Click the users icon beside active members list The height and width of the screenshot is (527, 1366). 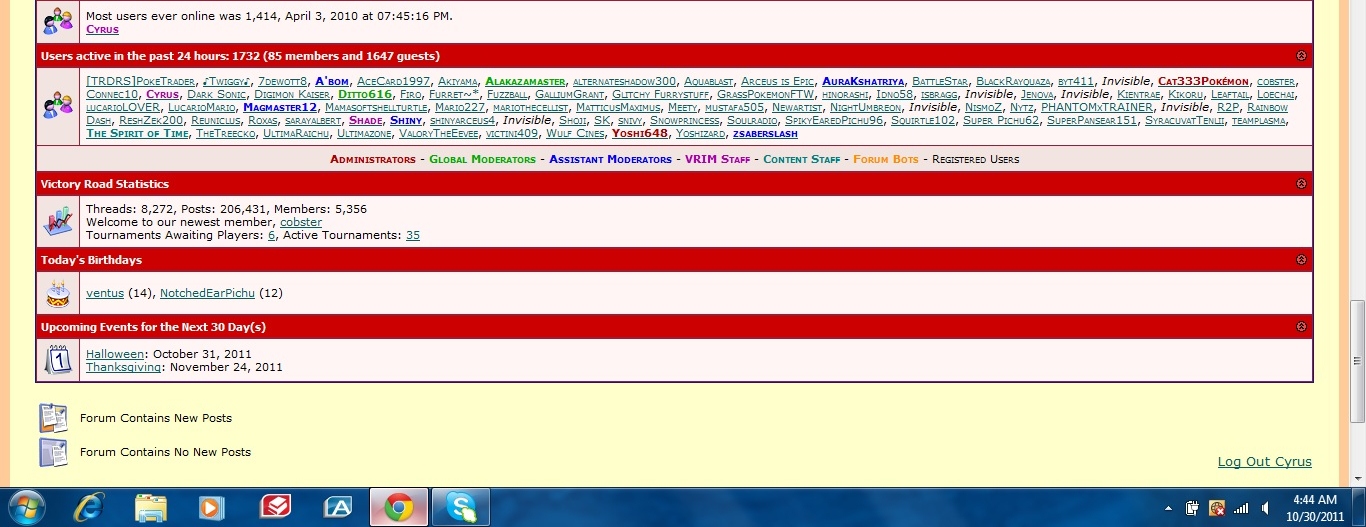click(x=58, y=105)
